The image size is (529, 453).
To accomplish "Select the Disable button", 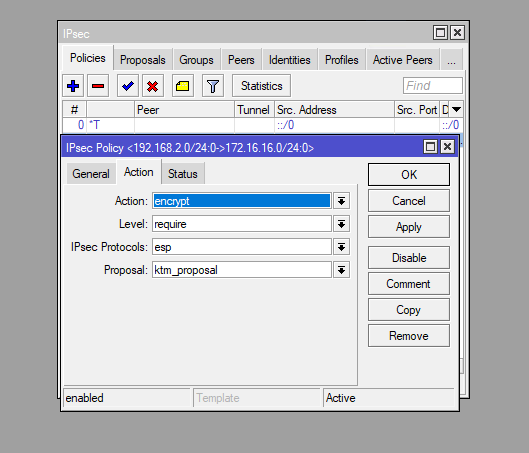I will pyautogui.click(x=409, y=258).
